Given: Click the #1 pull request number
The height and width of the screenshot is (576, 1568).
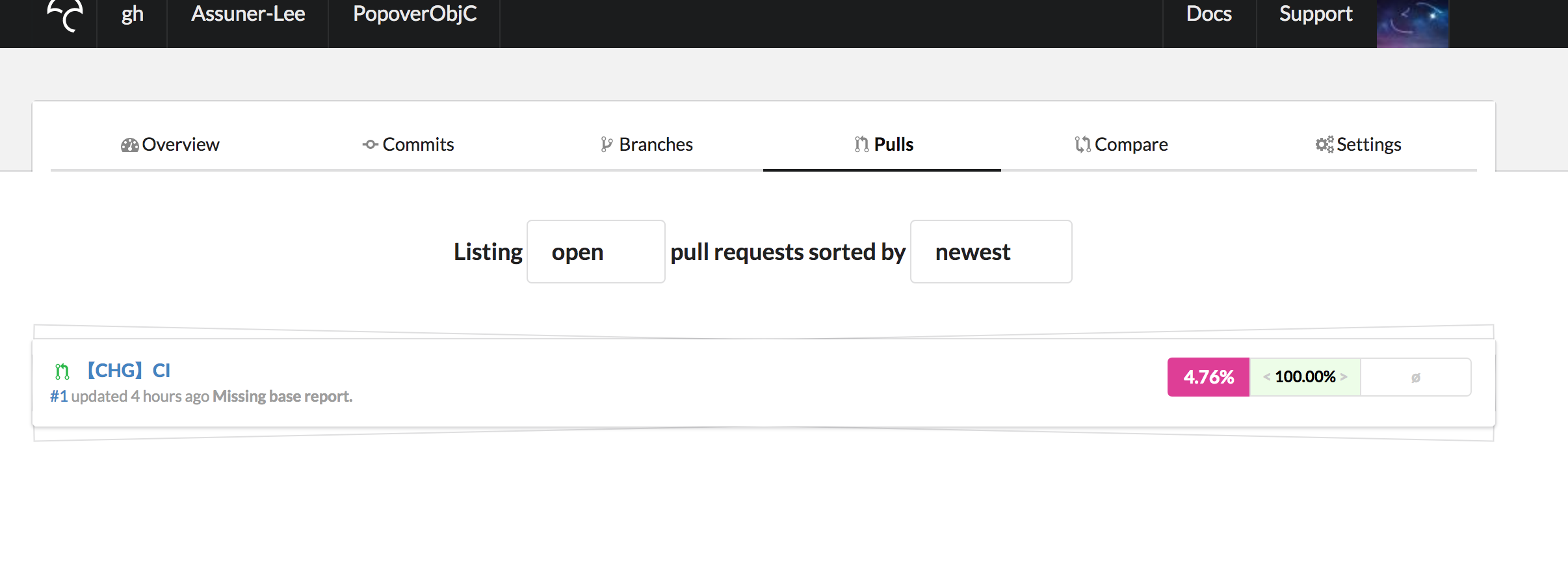Looking at the screenshot, I should [x=59, y=396].
